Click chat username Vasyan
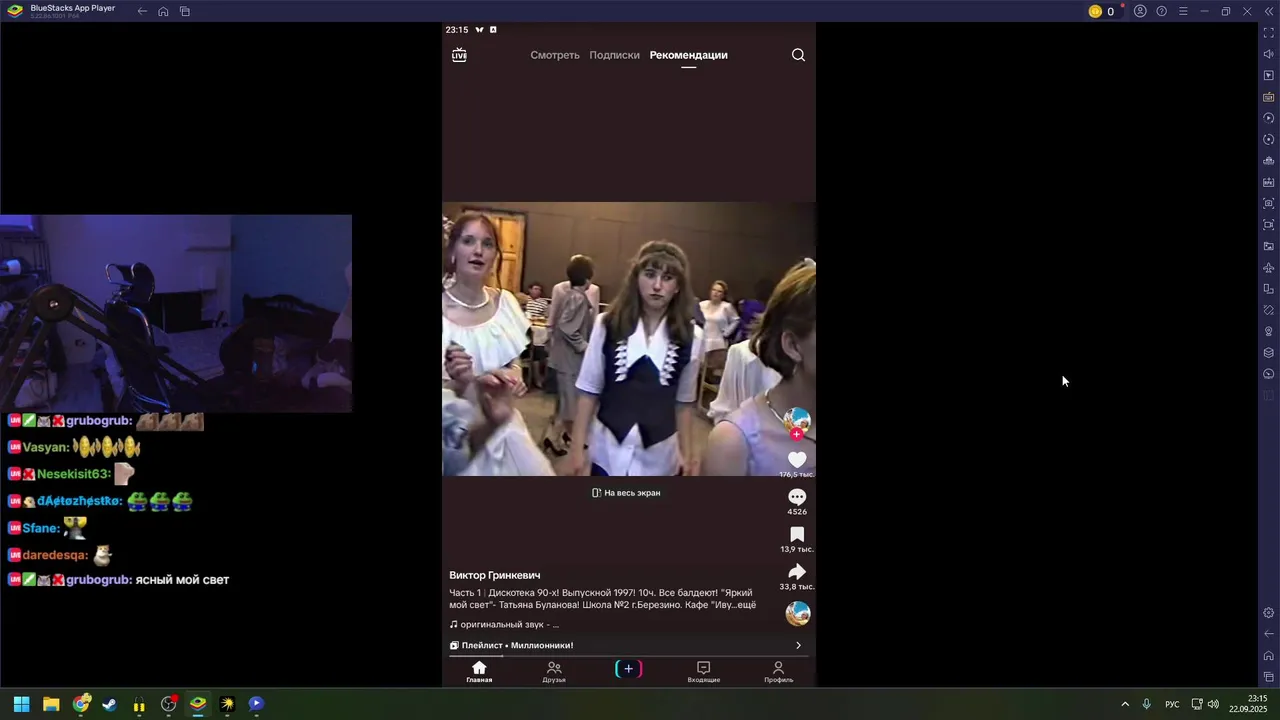 coord(46,448)
